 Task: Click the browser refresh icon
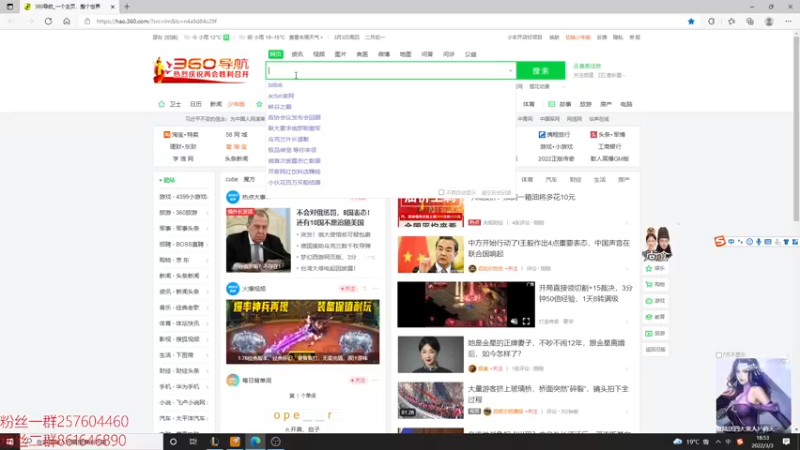click(48, 21)
